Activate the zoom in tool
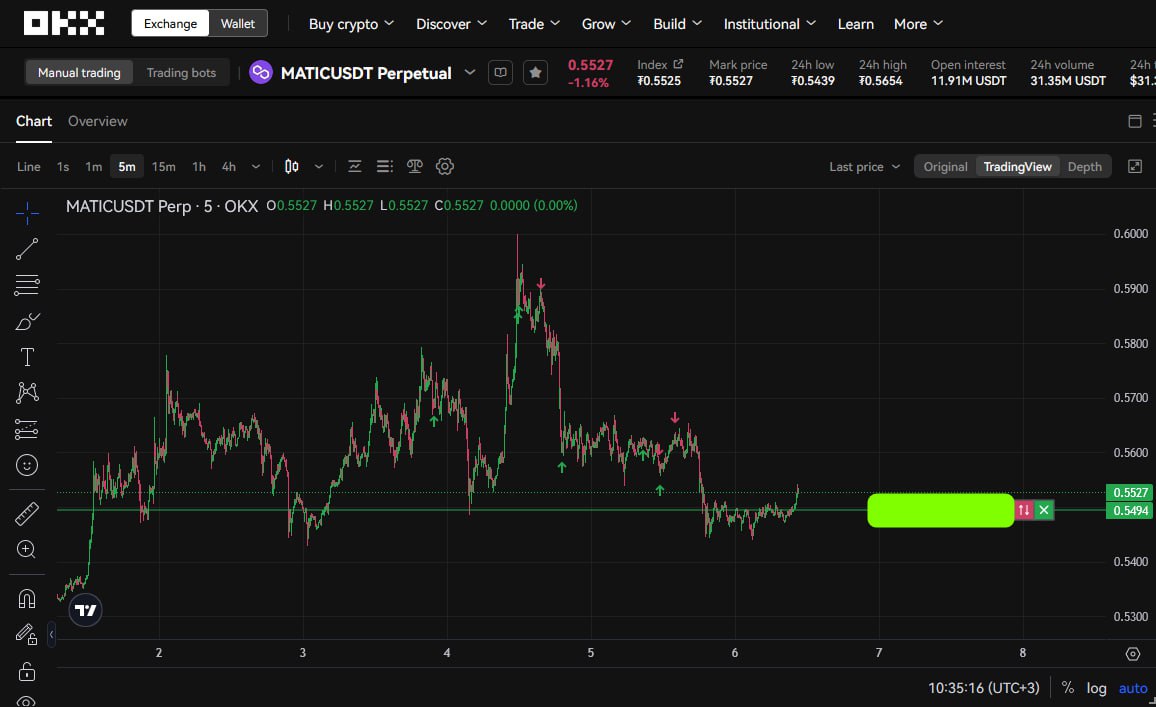This screenshot has width=1156, height=707. pyautogui.click(x=27, y=549)
